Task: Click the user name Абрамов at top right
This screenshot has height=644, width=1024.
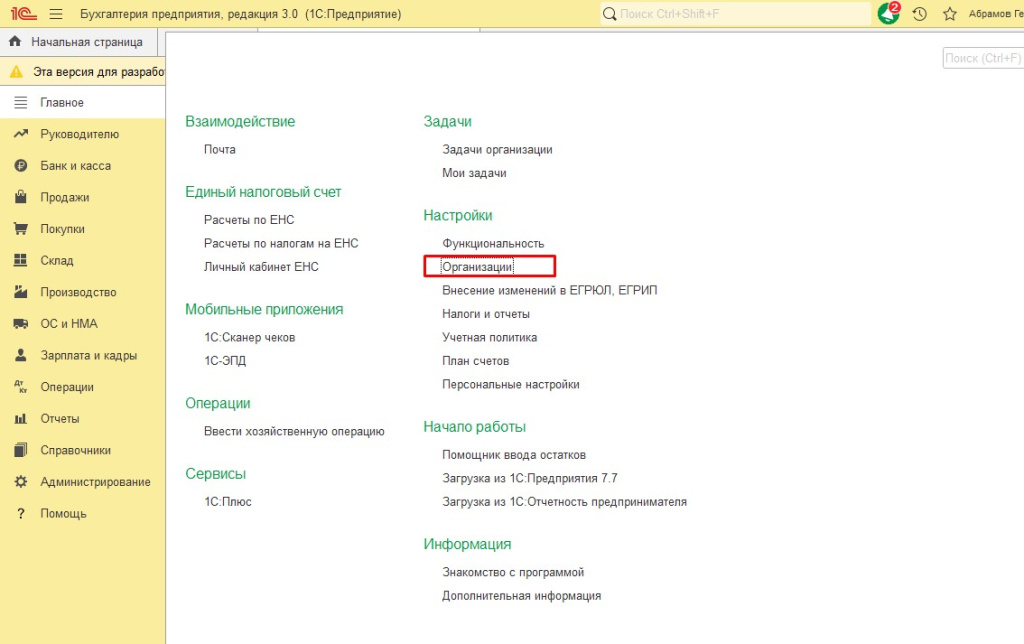Action: 995,14
